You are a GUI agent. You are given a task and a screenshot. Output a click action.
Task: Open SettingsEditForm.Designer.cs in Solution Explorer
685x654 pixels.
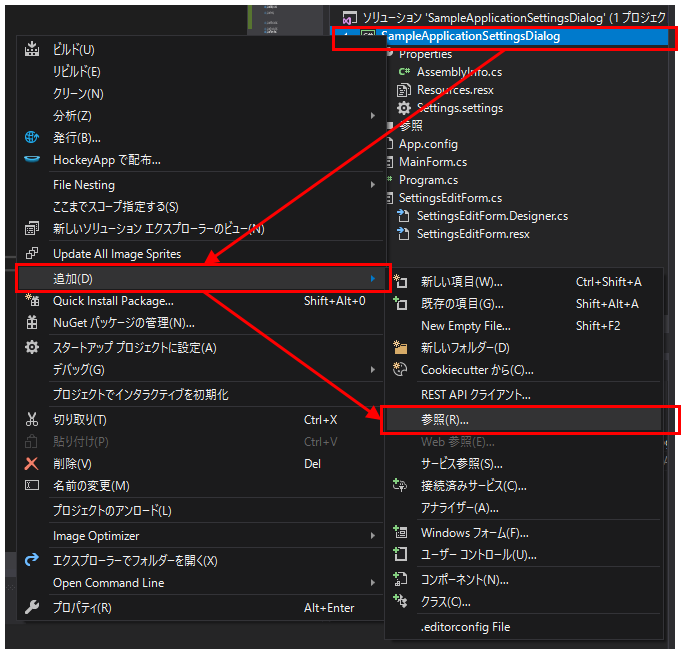492,215
